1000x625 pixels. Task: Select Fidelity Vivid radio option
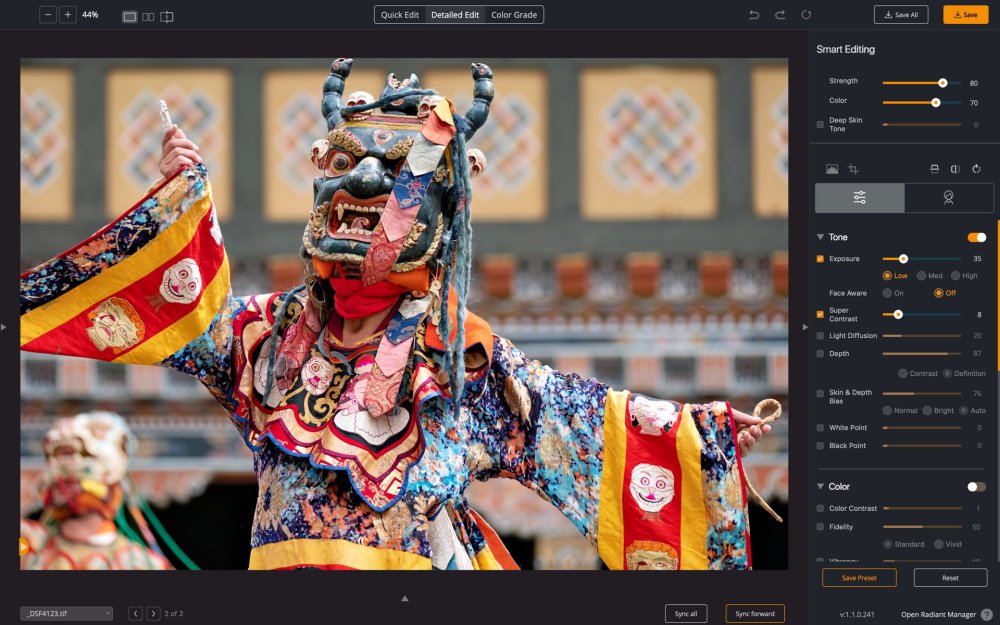pyautogui.click(x=939, y=544)
